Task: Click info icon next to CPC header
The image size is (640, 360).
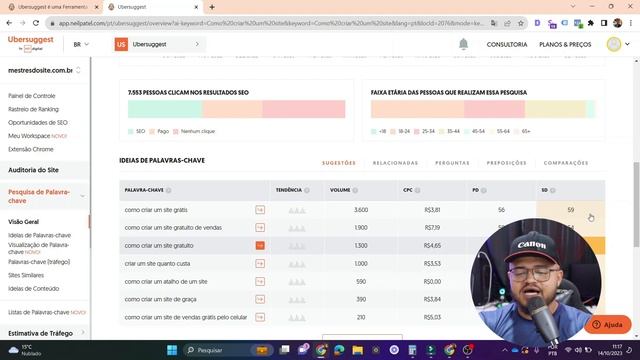Action: point(418,190)
